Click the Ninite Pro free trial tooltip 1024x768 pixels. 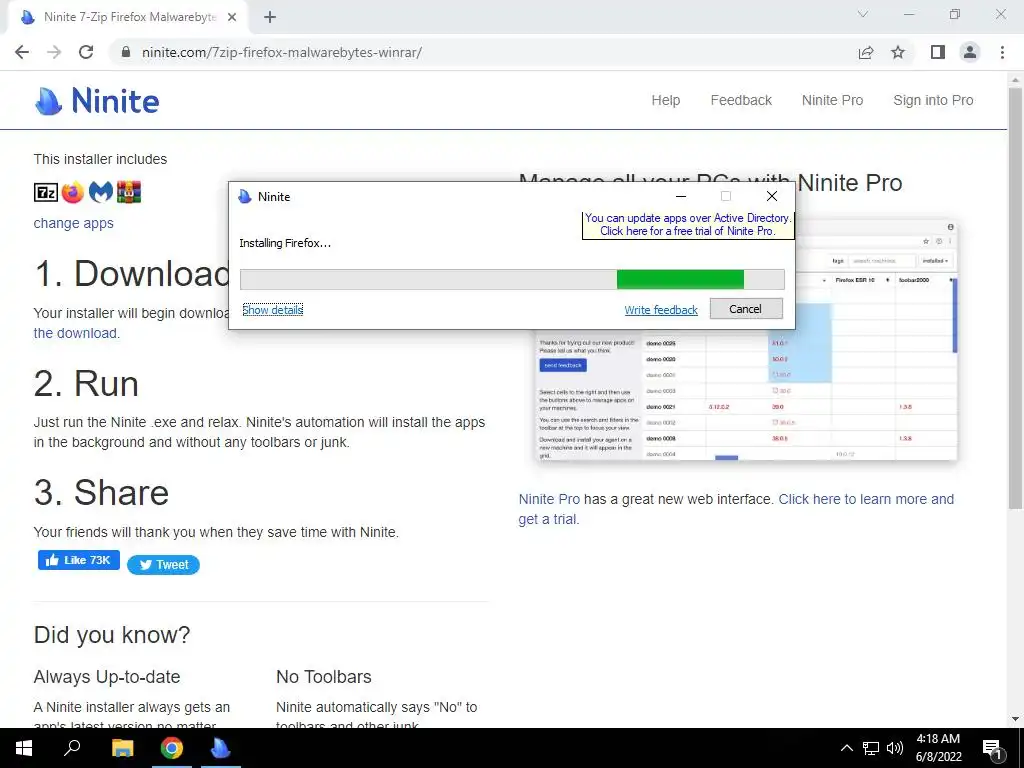coord(688,225)
